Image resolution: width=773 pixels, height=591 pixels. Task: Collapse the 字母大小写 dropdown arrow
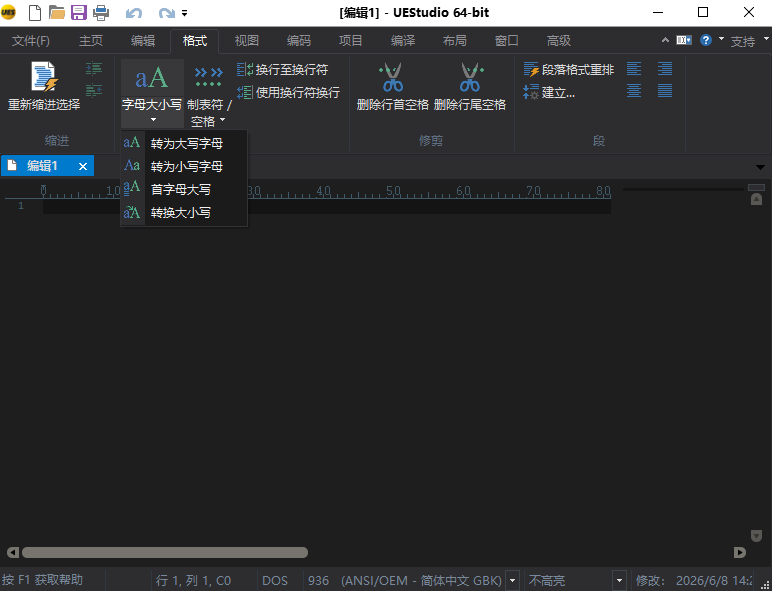153,120
